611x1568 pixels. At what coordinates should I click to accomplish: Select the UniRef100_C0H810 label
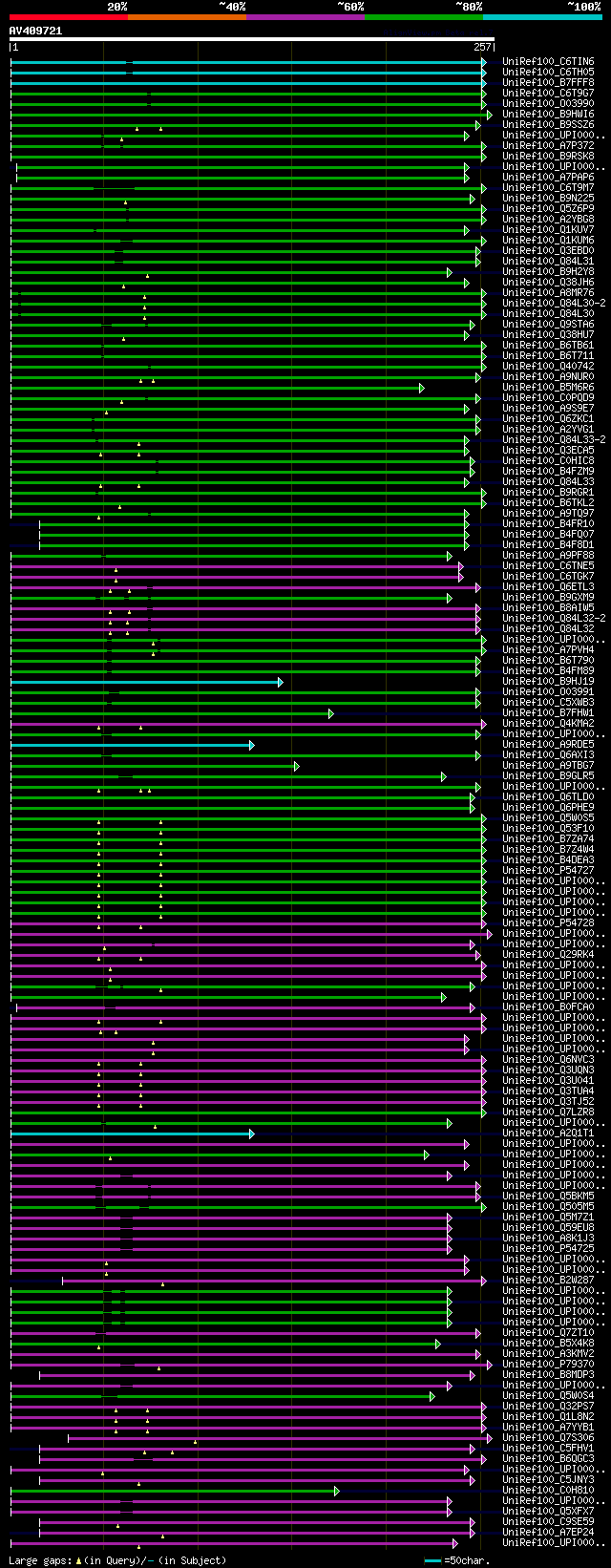(x=548, y=1491)
